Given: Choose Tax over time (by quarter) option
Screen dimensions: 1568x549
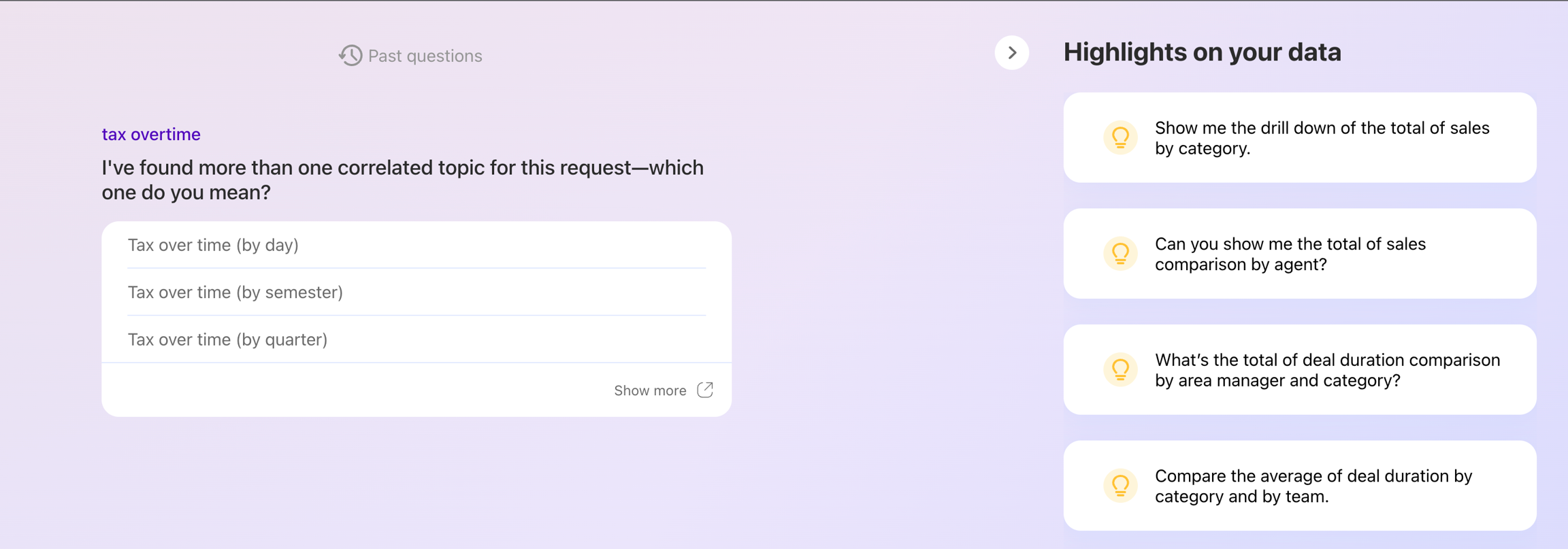Looking at the screenshot, I should [x=227, y=339].
